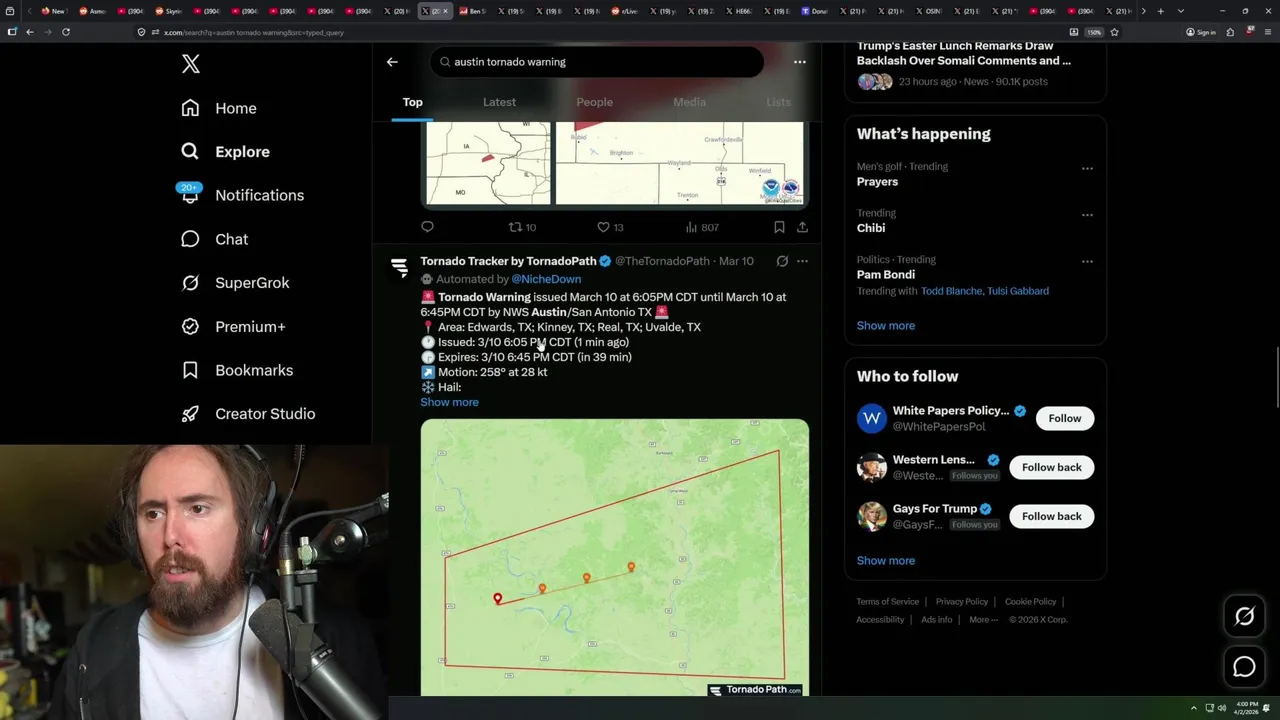Bookmark the post with 807 views
The image size is (1280, 720).
click(x=779, y=227)
